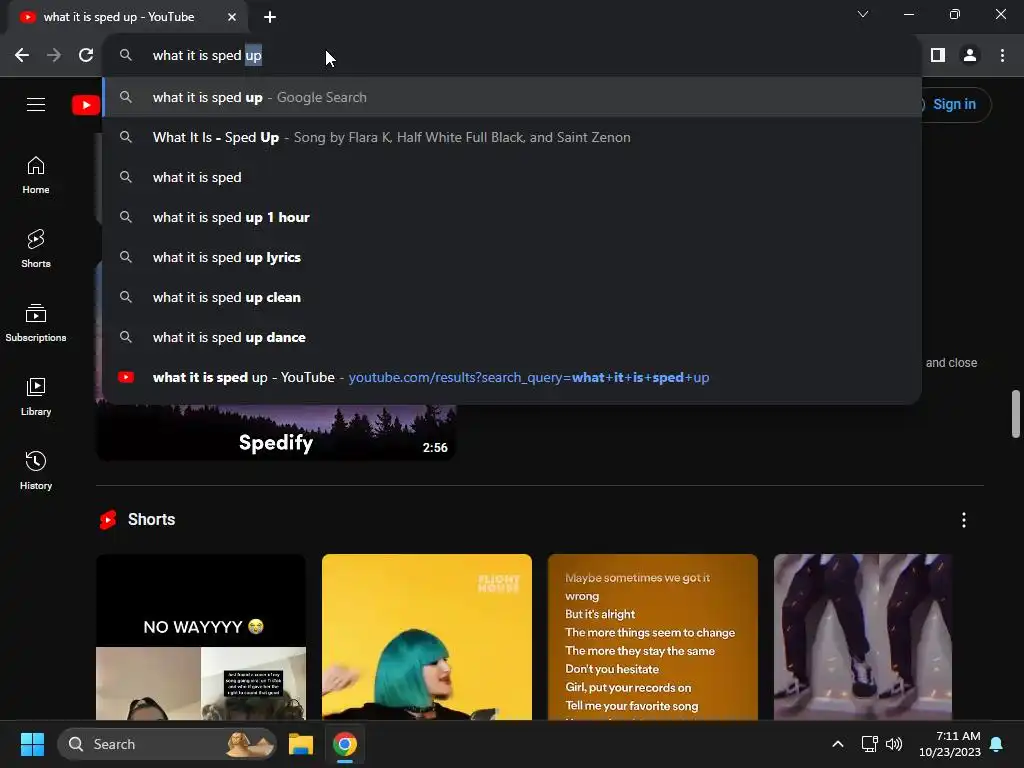
Task: Click the red Shorts section logo icon
Action: click(x=108, y=520)
